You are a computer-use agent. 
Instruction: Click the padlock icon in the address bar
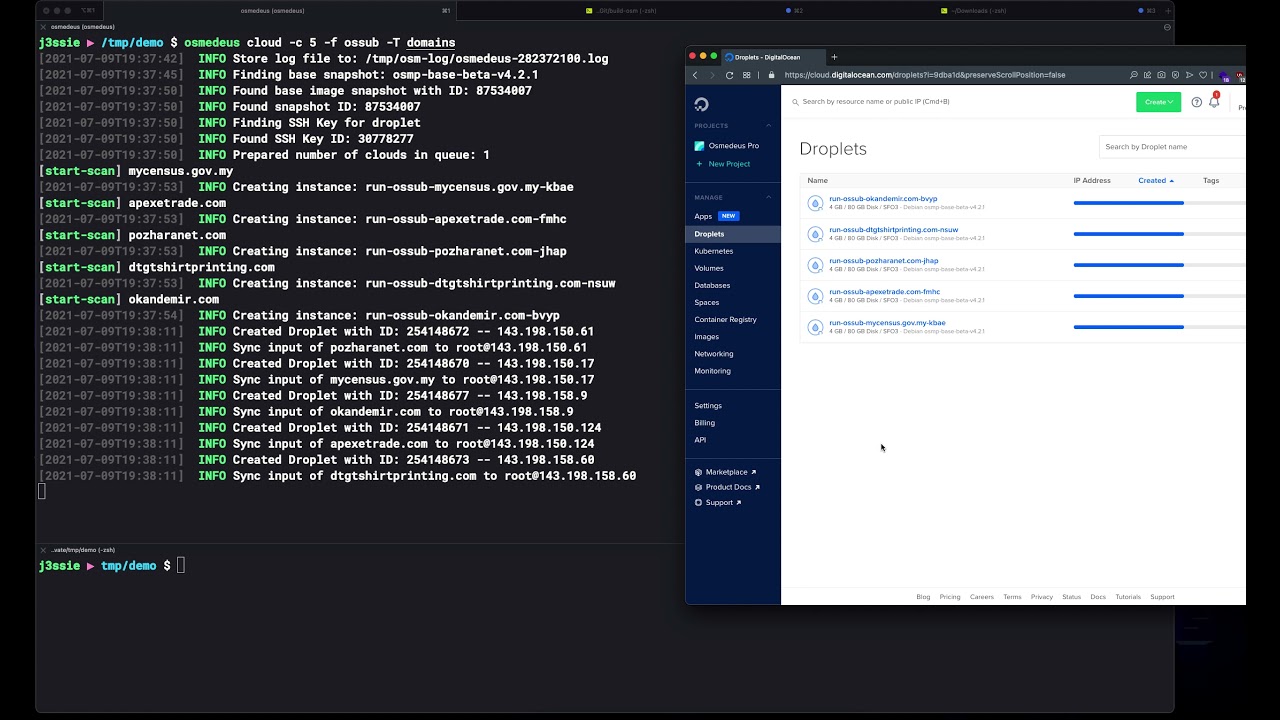(772, 75)
